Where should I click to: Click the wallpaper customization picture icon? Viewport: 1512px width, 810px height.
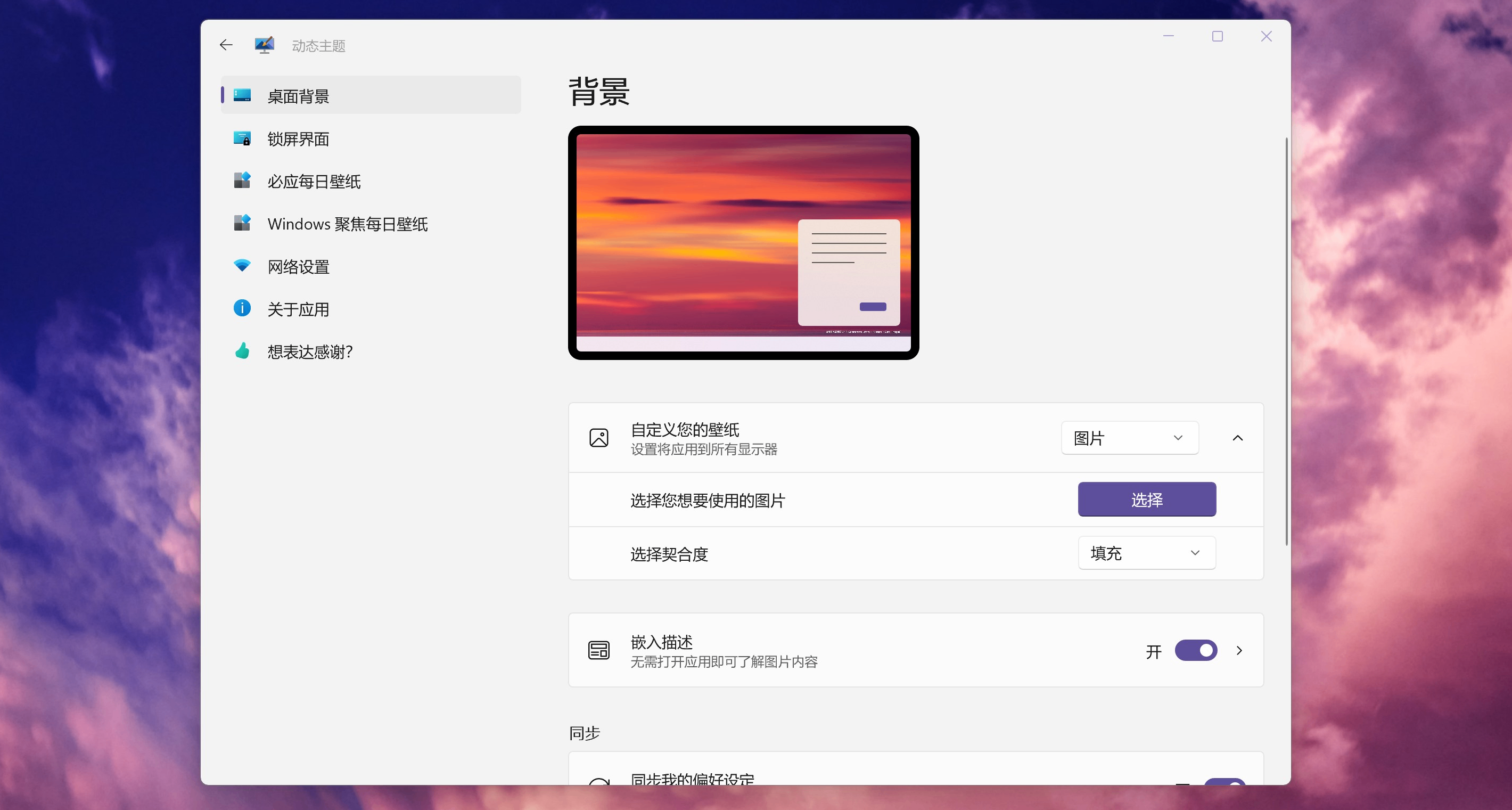[599, 437]
